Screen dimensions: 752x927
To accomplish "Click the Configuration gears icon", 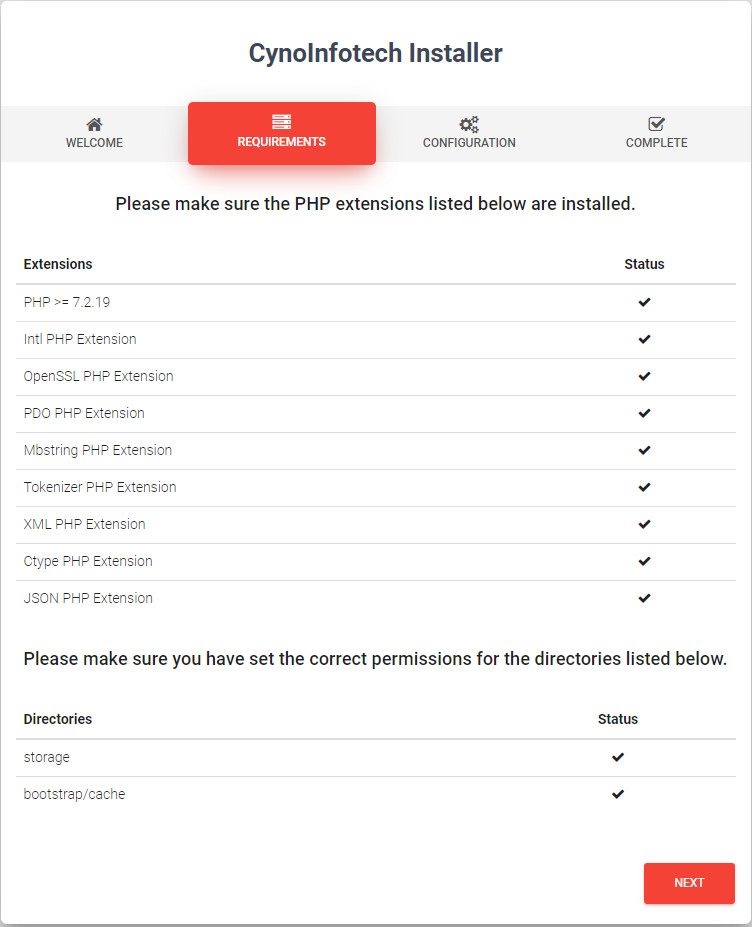I will click(469, 124).
